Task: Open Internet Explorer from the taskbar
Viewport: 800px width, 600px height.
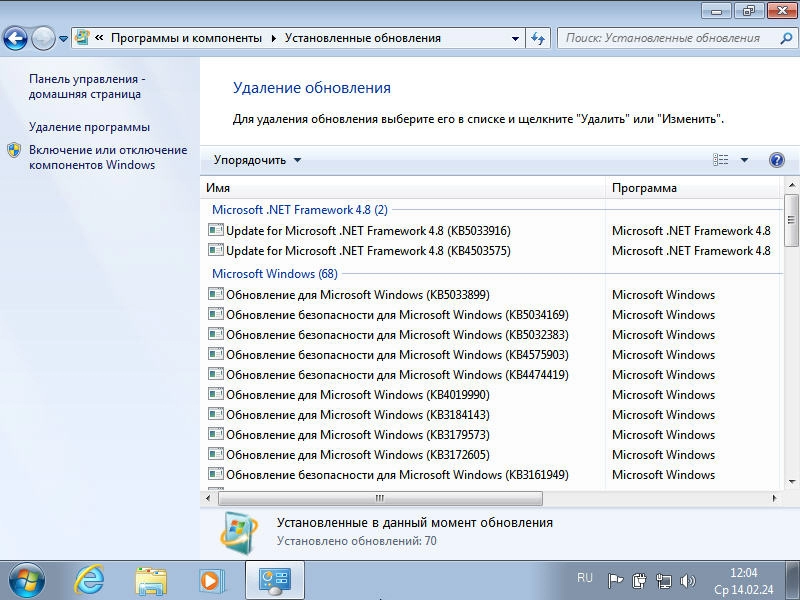Action: pos(90,579)
